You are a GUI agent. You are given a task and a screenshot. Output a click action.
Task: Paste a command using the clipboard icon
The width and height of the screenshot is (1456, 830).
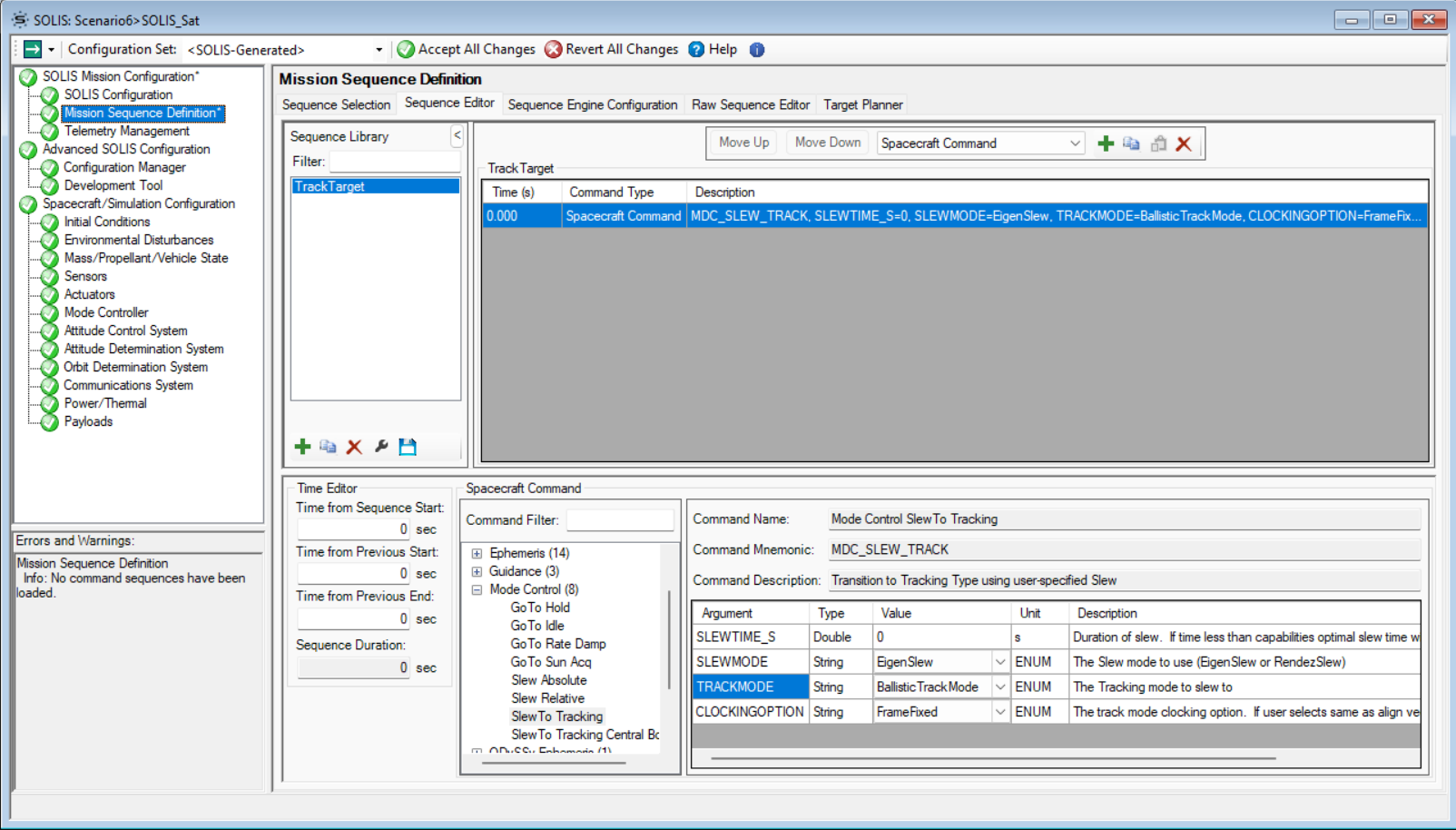coord(1158,143)
